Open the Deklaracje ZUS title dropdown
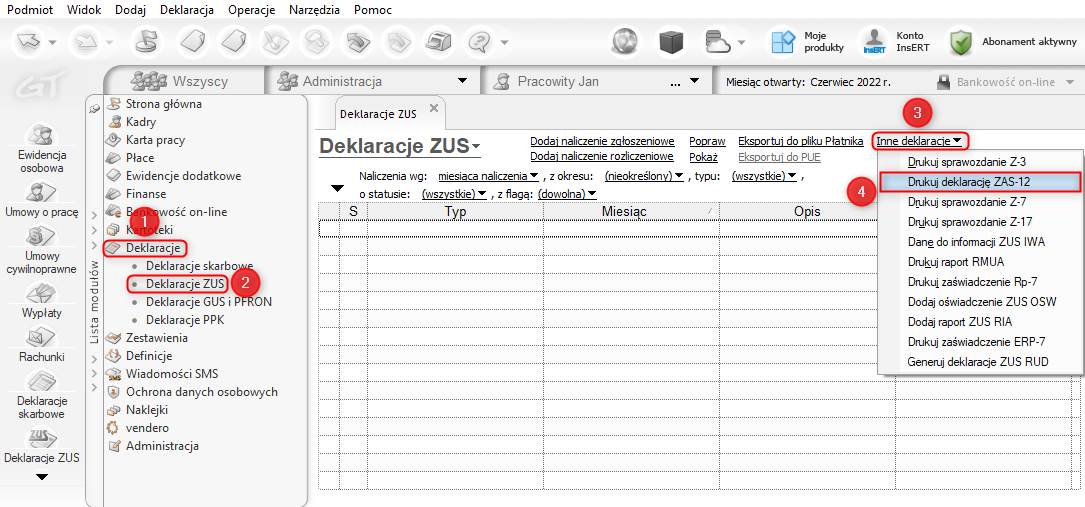 (x=475, y=147)
